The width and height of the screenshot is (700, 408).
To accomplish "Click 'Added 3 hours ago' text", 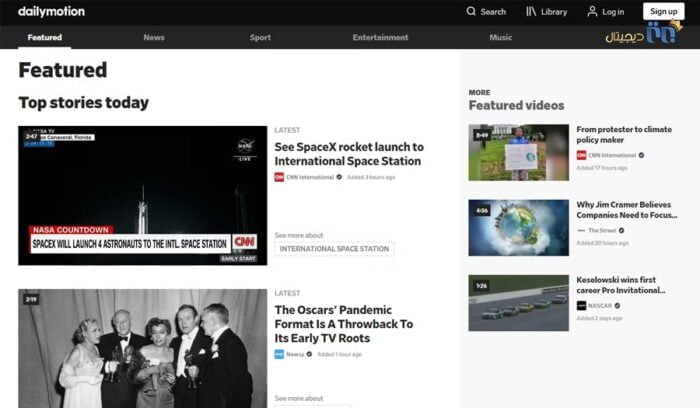I will coord(371,177).
